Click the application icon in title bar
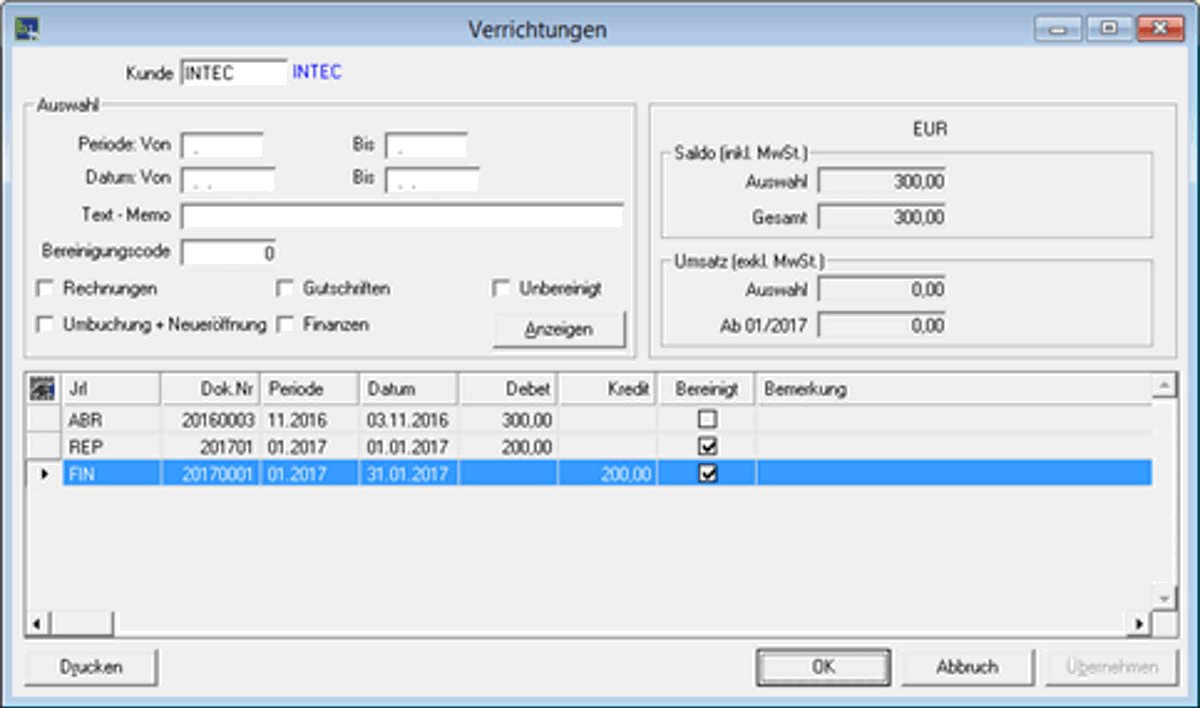 [27, 28]
